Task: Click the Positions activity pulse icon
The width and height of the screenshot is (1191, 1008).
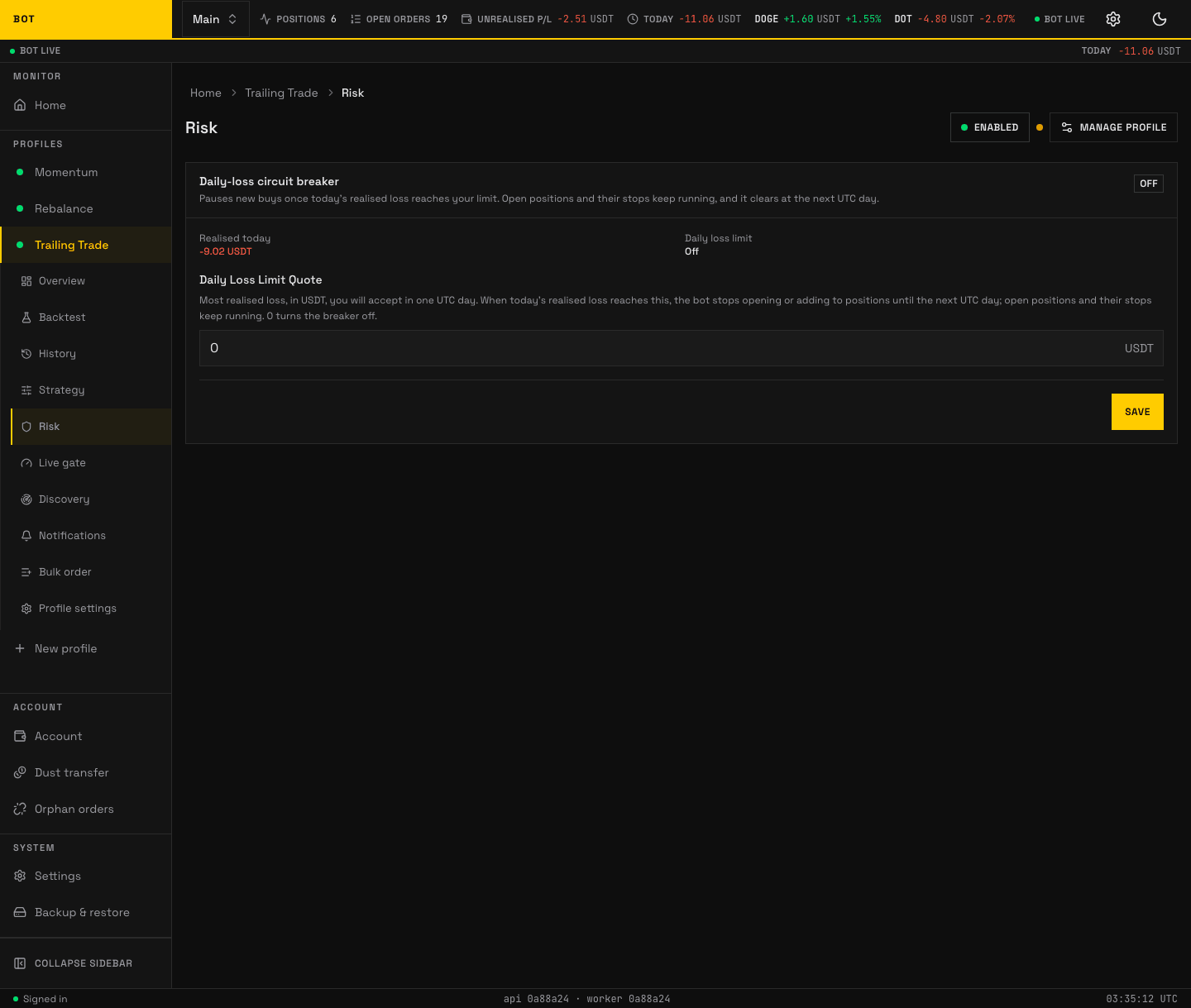Action: pos(265,19)
